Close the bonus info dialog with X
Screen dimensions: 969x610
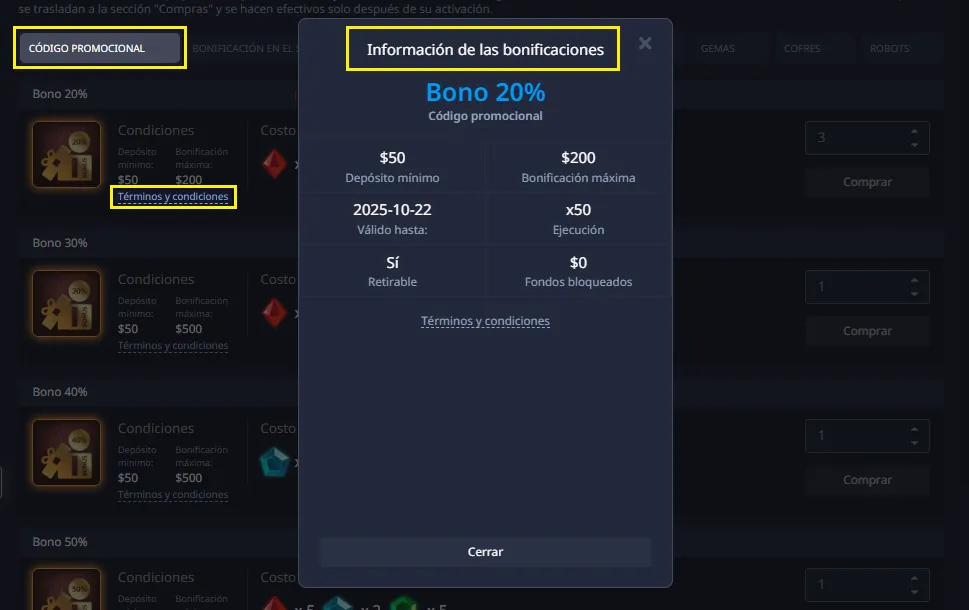(x=645, y=43)
